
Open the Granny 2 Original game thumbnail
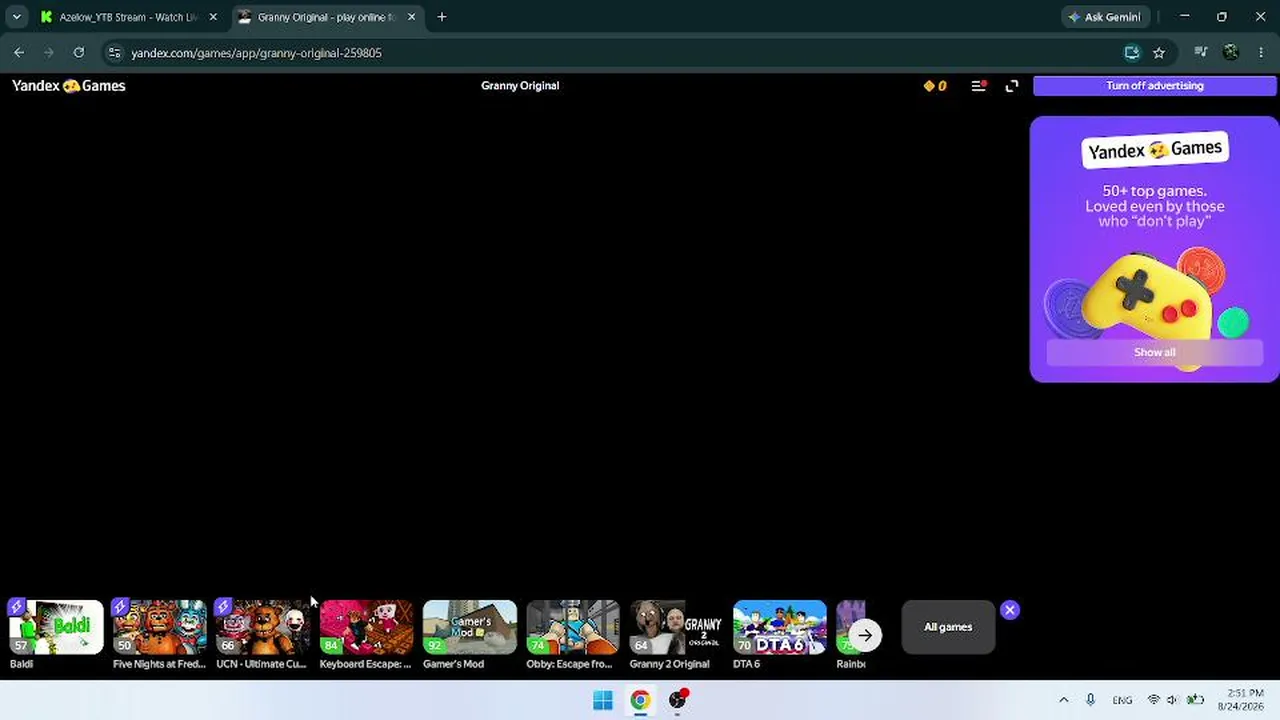(676, 627)
